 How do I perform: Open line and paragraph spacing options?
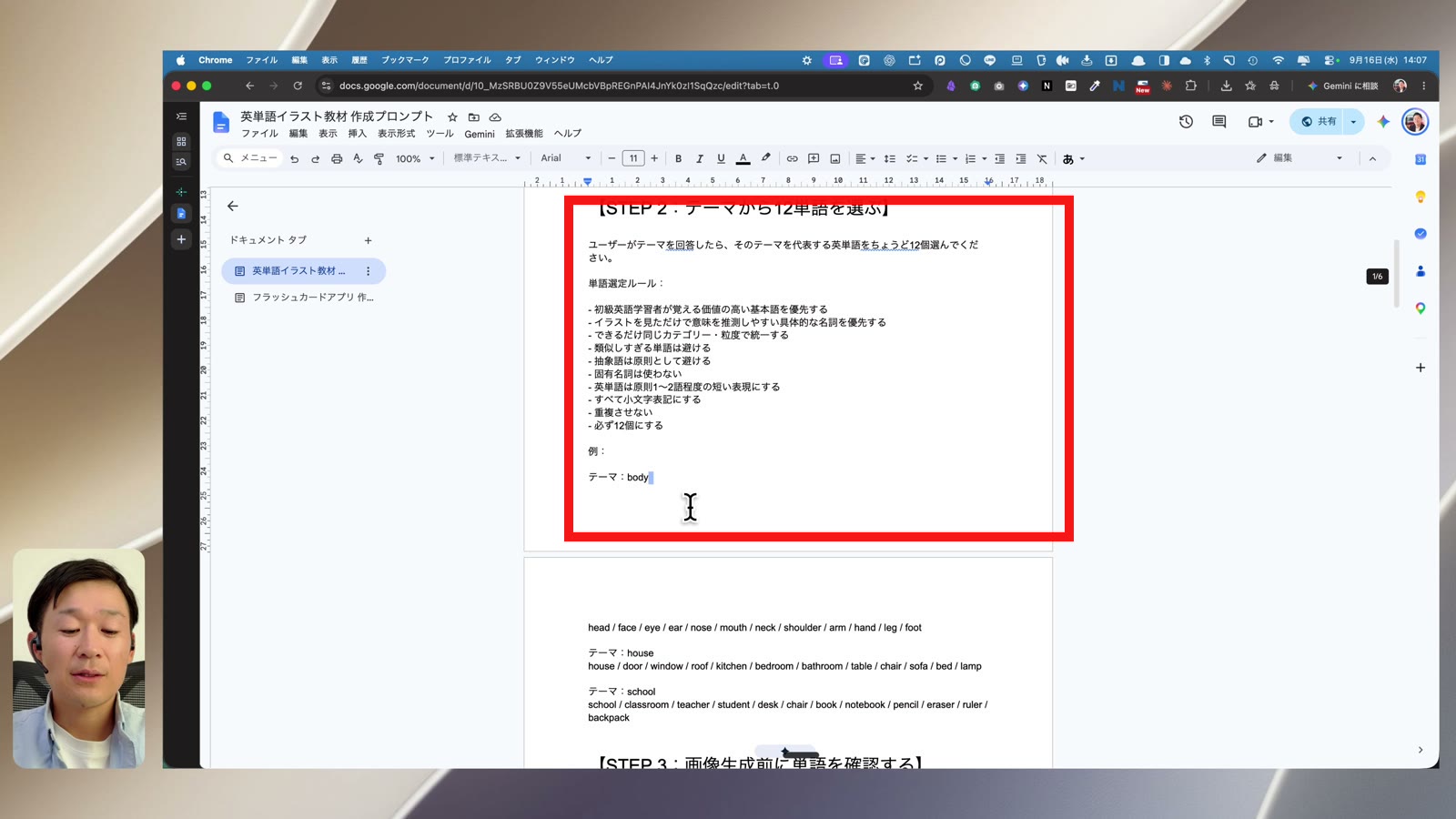[890, 158]
